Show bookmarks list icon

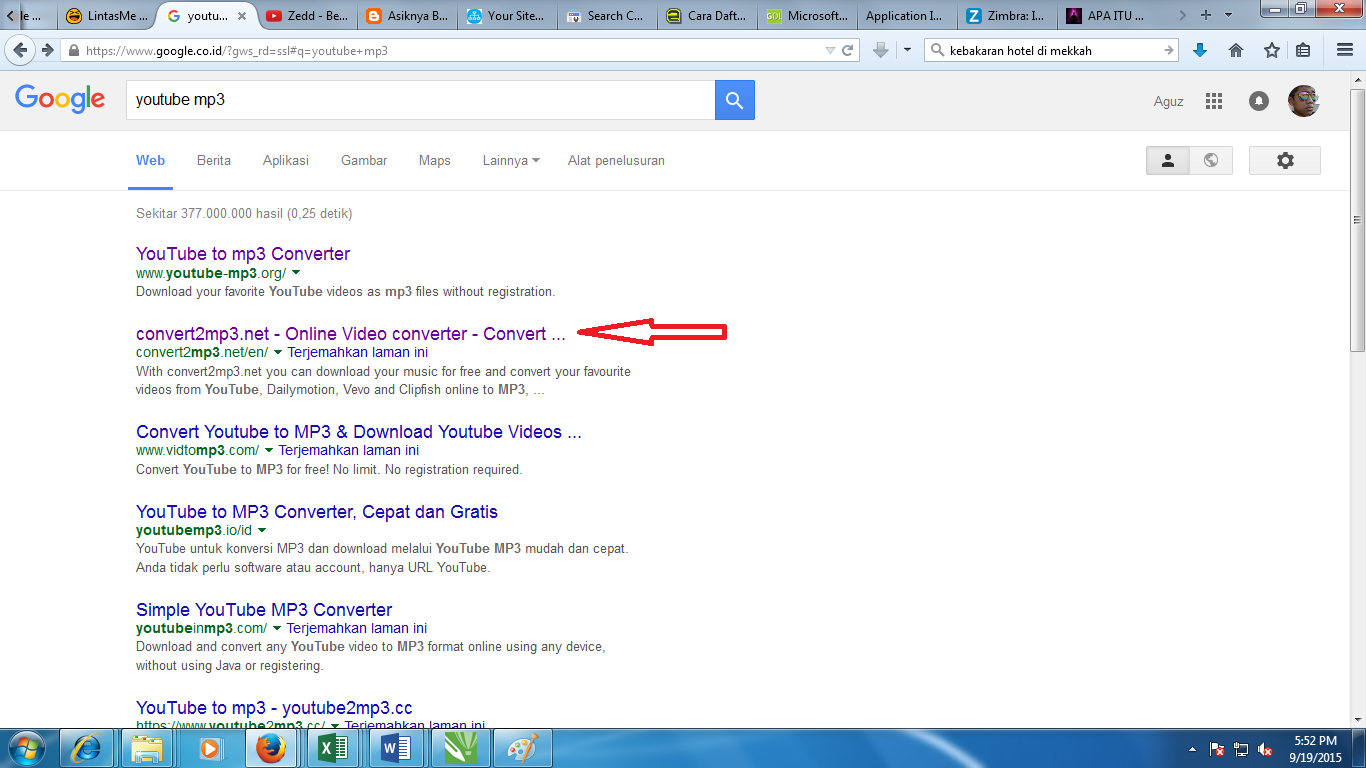(1303, 50)
